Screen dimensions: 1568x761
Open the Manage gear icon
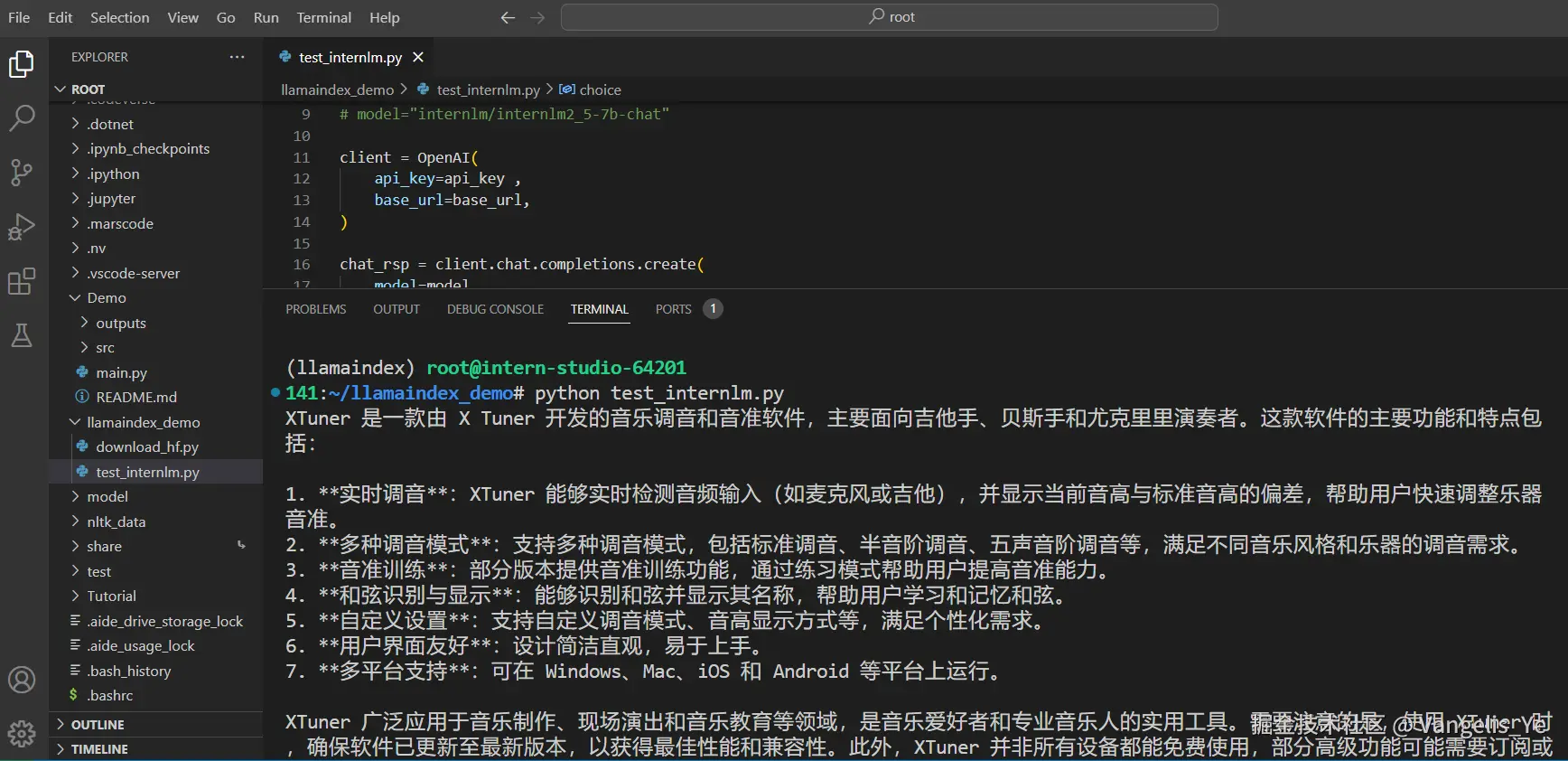[22, 733]
